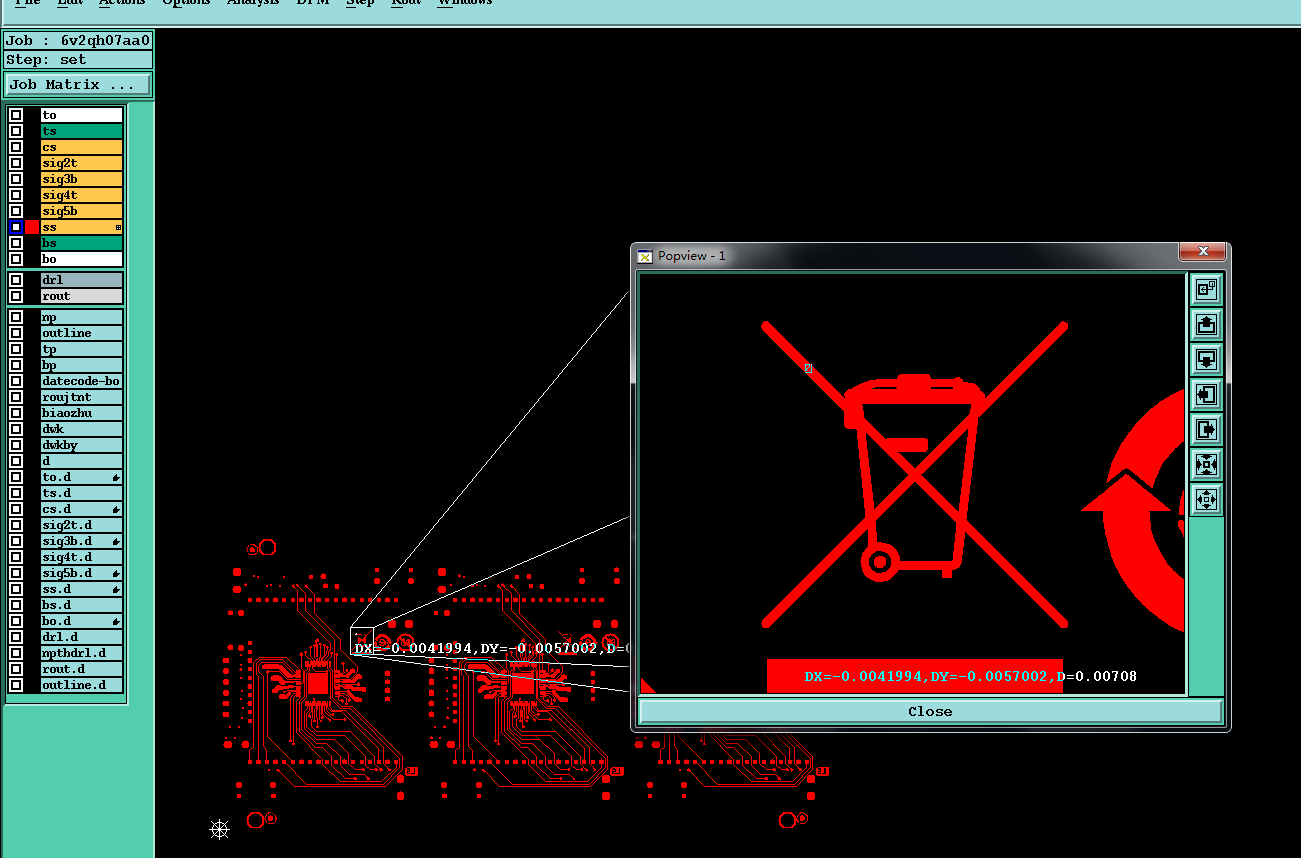Select the 'sig4t.d' layer name
Screen dimensions: 1301x858
tap(82, 557)
